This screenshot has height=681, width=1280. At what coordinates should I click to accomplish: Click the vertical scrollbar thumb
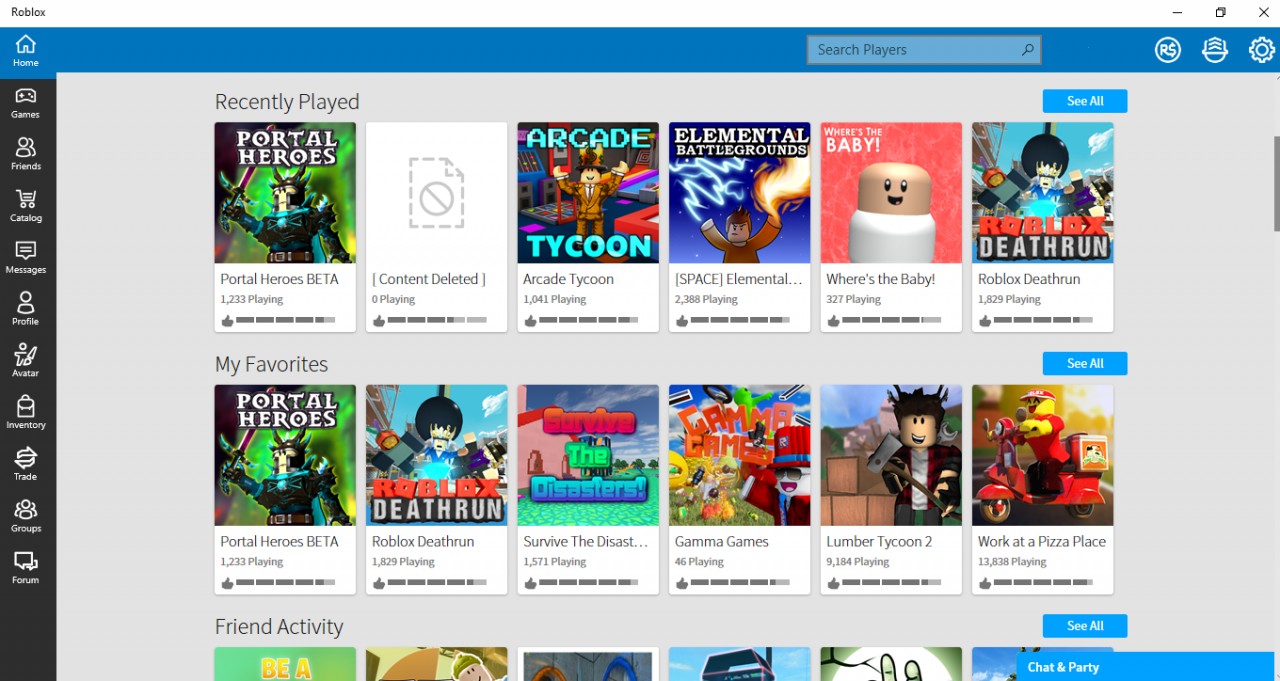(x=1276, y=183)
